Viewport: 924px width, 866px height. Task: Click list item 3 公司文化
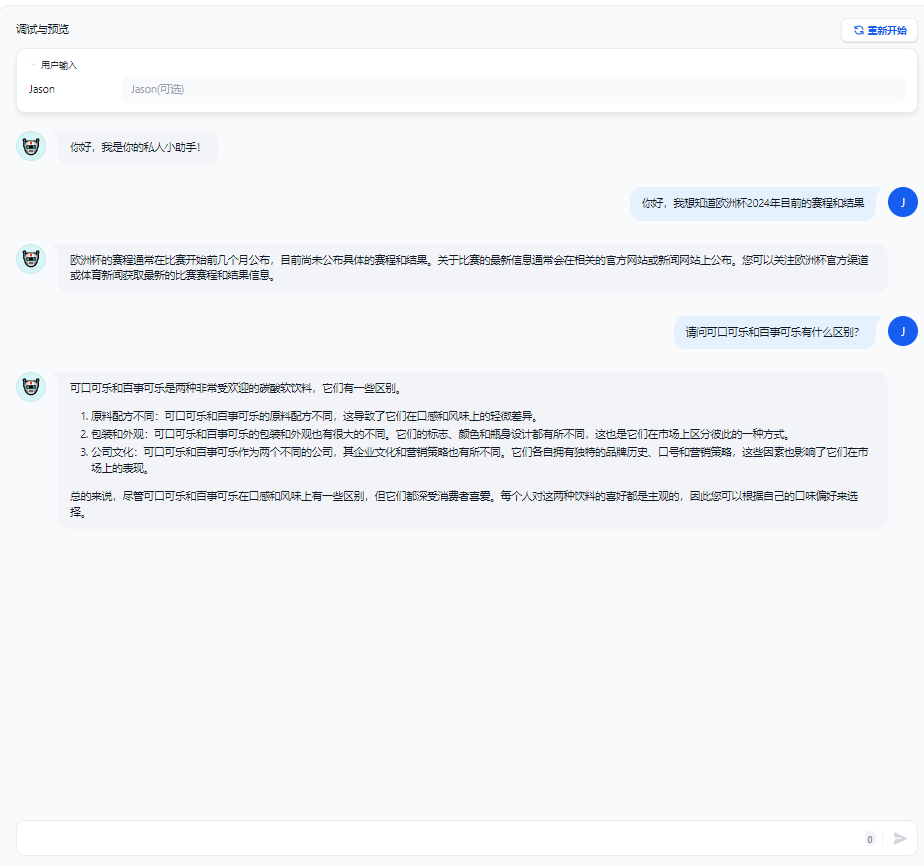474,460
